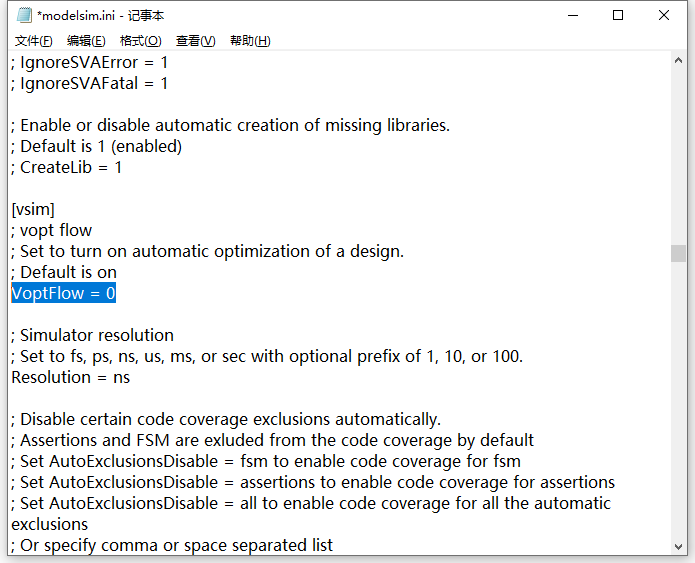Close the modelsim.ini Notepad window
Screen dimensions: 695x563
[x=664, y=16]
